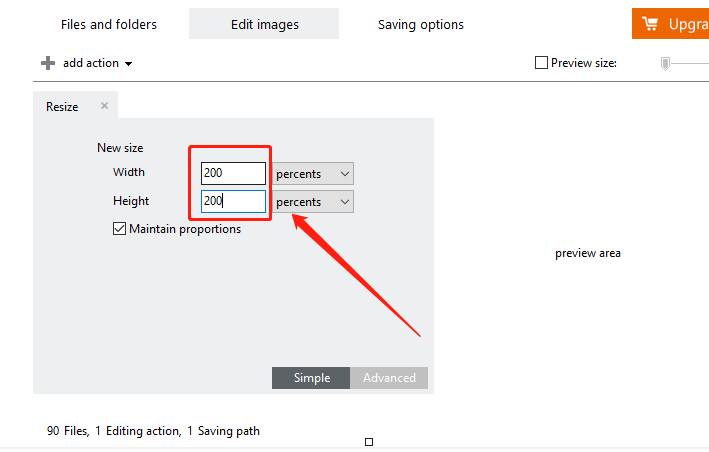Click the shopping cart icon on Upgrade
709x452 pixels.
click(650, 24)
